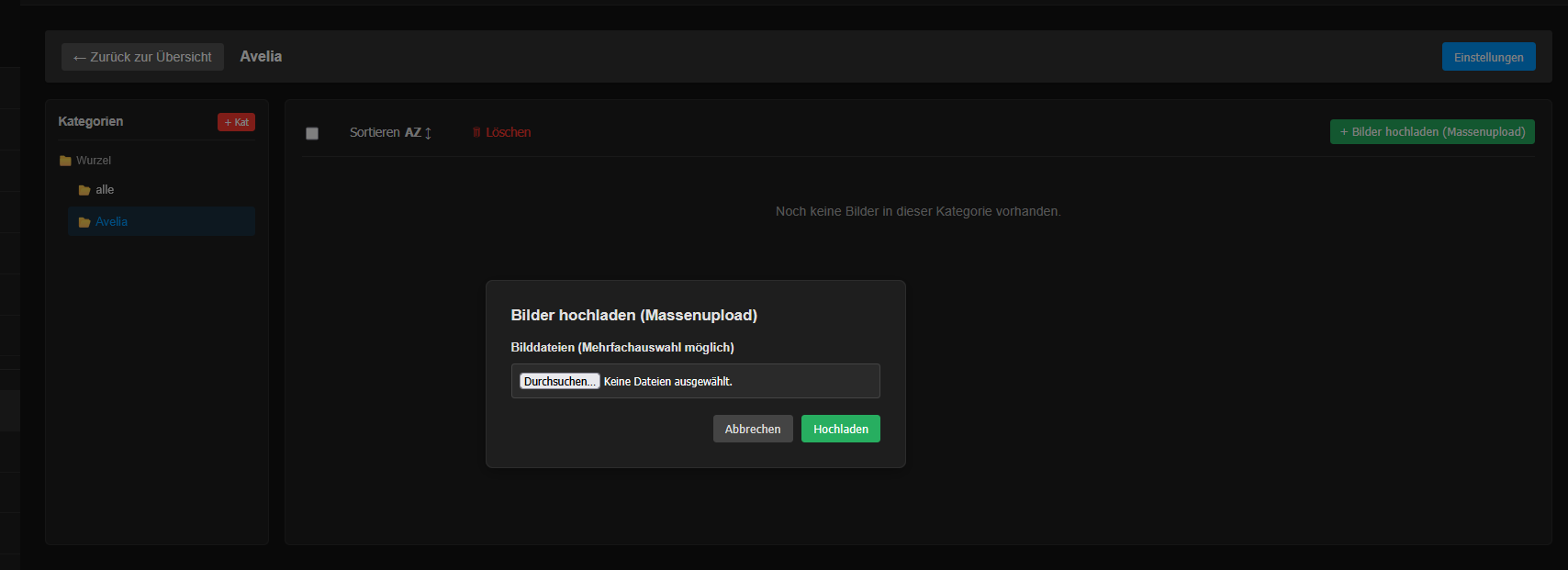Image resolution: width=1568 pixels, height=570 pixels.
Task: Go back via Zurück zur Übersicht
Action: (x=142, y=57)
